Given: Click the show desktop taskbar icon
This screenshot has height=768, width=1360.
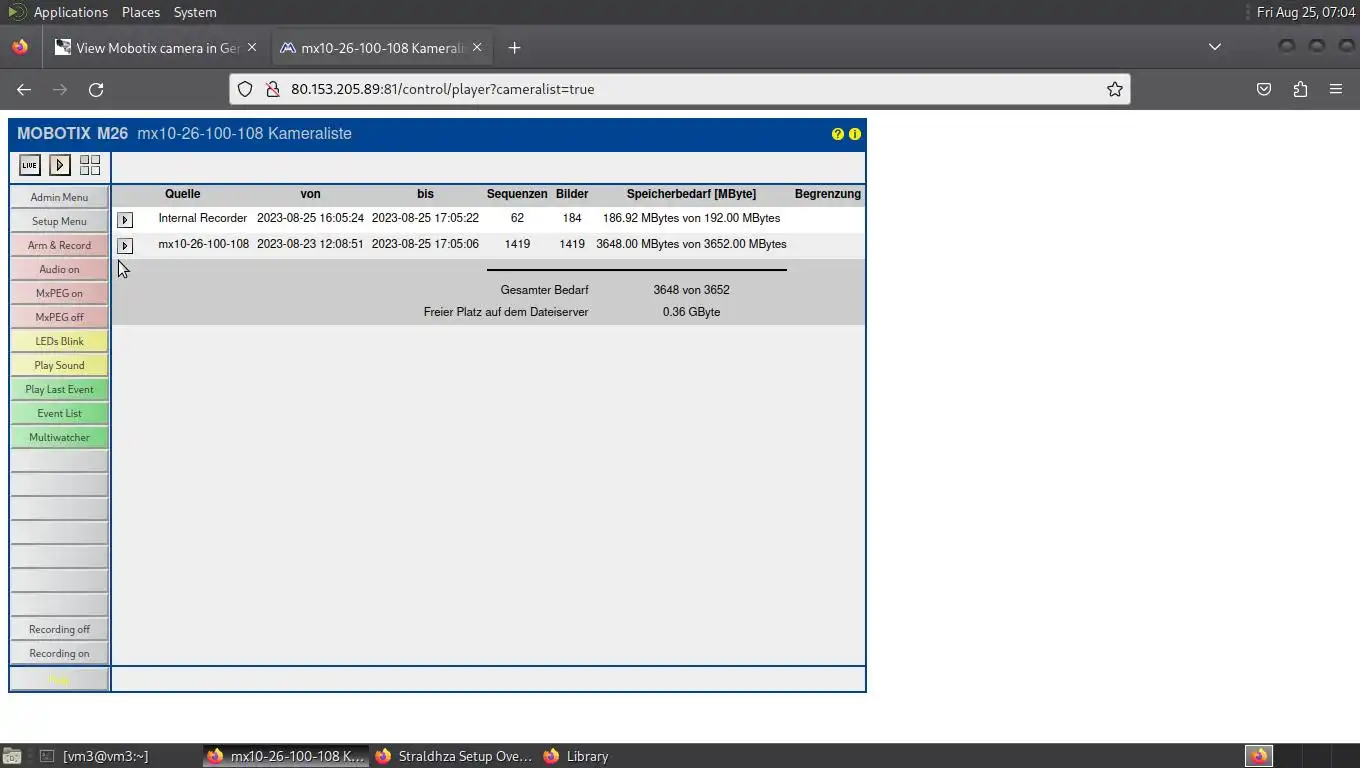Looking at the screenshot, I should tap(11, 756).
